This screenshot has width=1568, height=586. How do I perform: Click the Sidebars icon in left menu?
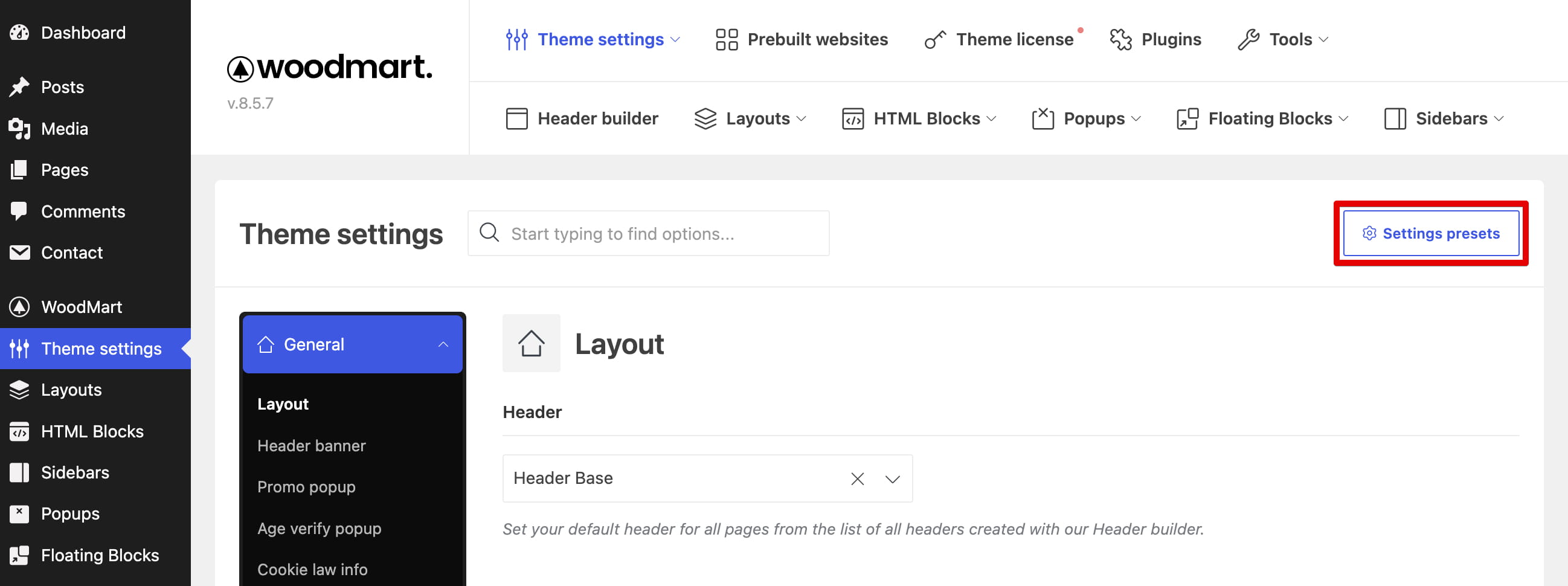point(19,472)
